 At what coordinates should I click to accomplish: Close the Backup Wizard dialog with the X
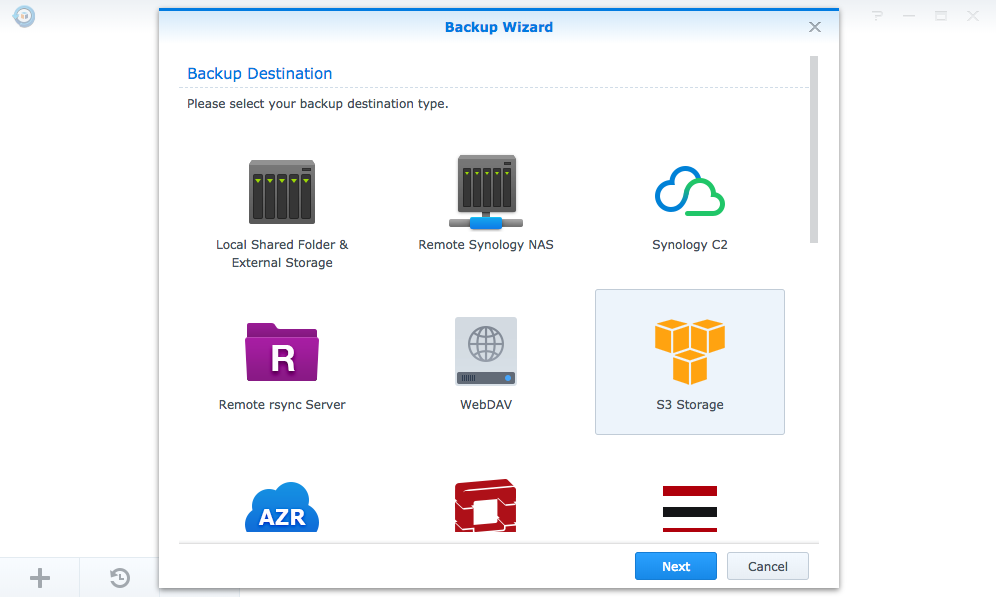pos(815,27)
